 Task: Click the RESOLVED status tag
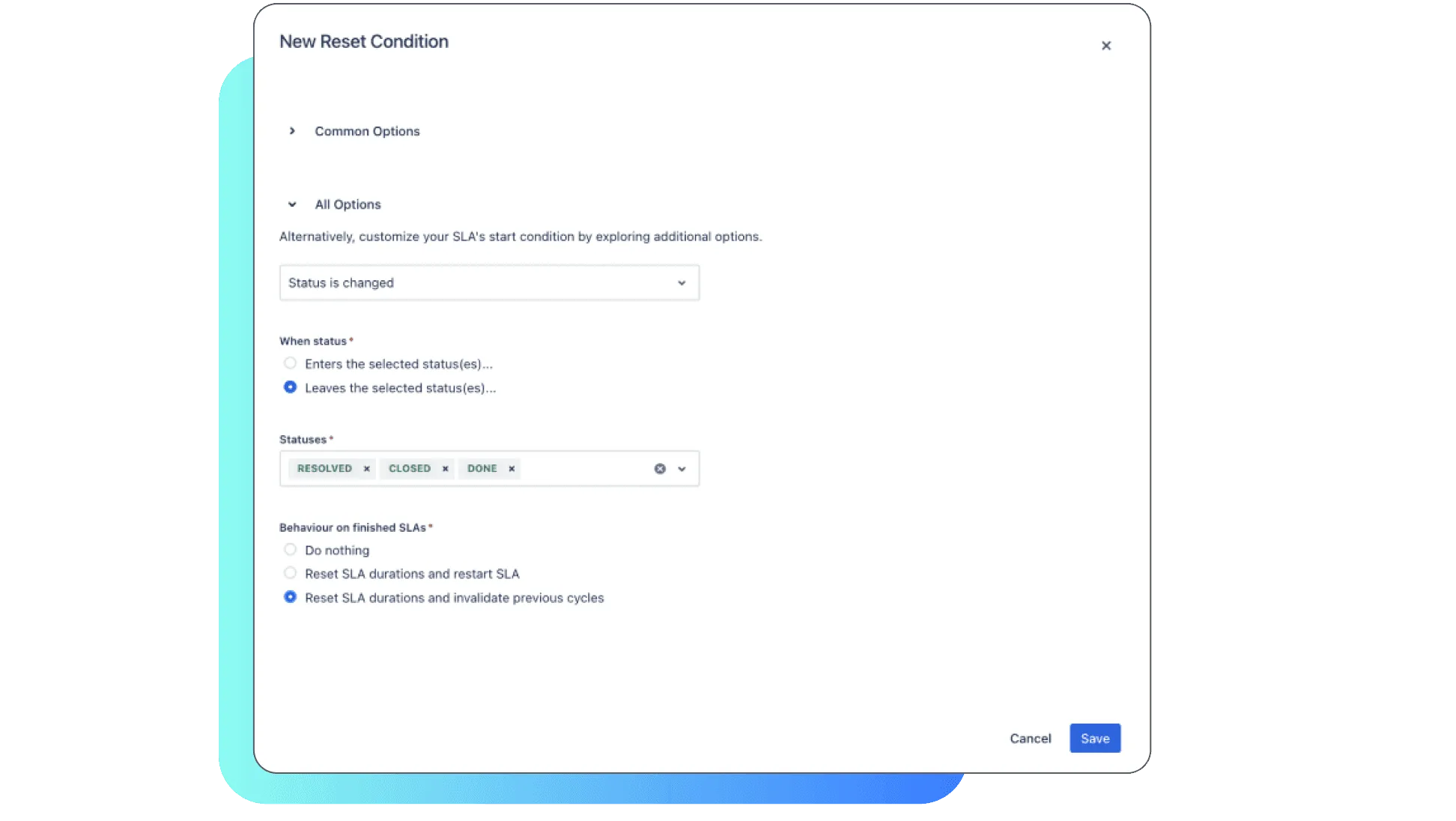pos(324,469)
